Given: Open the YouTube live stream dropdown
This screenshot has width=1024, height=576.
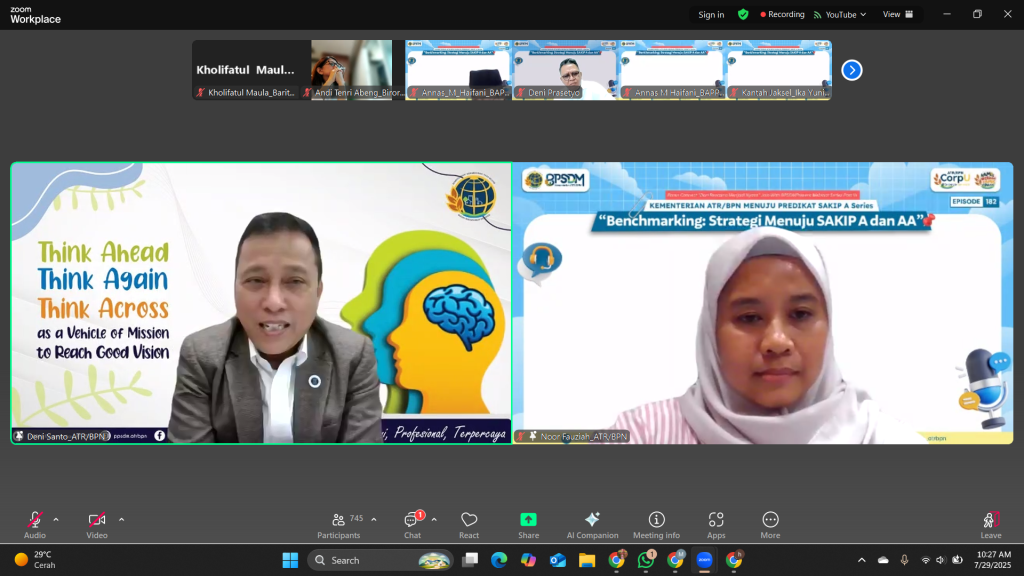Looking at the screenshot, I should (840, 15).
